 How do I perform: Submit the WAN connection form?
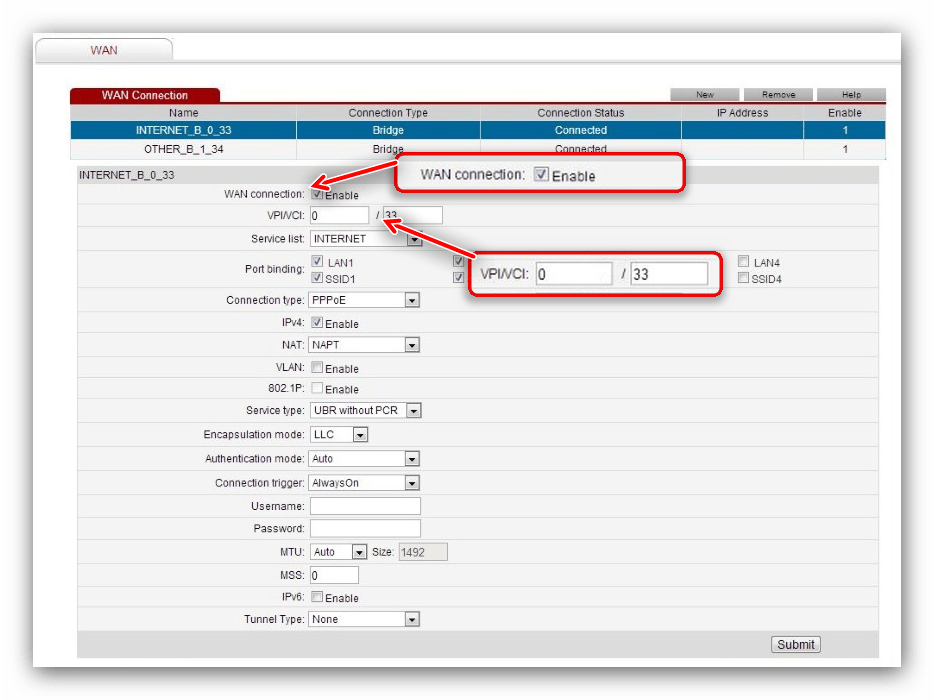point(795,645)
